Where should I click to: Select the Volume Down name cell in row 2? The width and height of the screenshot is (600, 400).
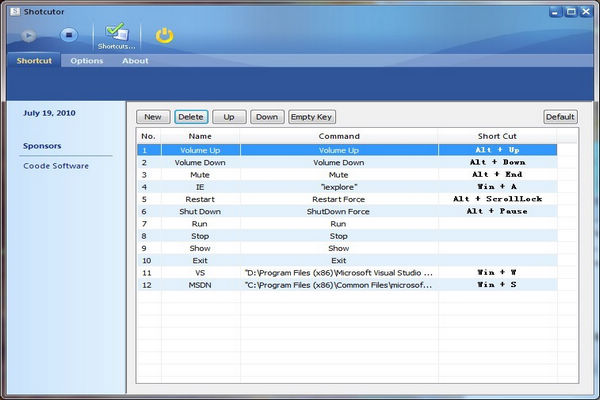(x=200, y=163)
